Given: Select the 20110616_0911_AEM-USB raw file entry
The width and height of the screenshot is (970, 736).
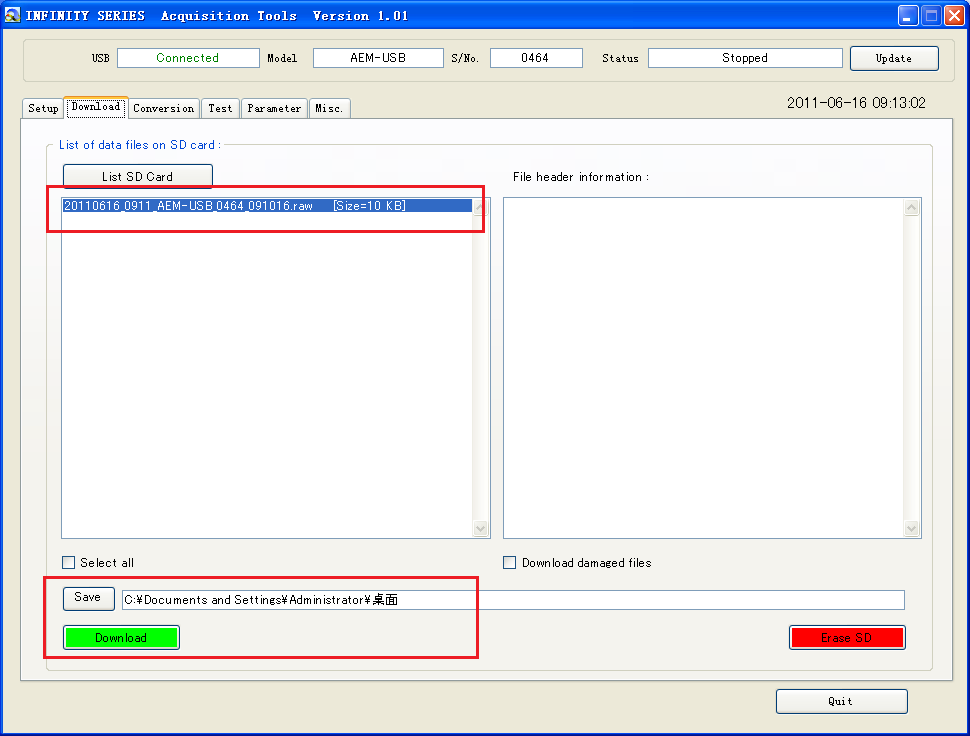Looking at the screenshot, I should click(x=234, y=206).
